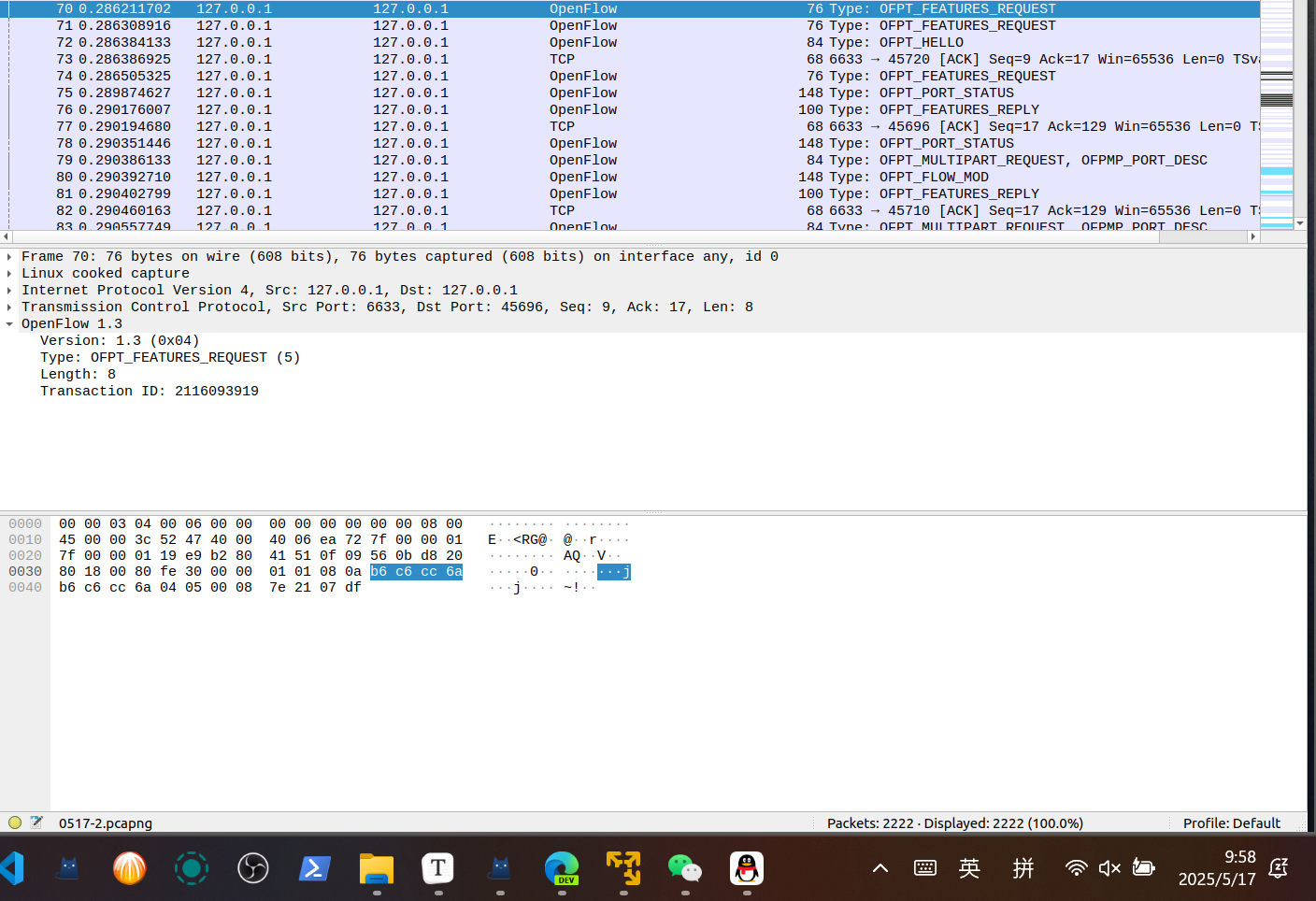Click the expert information yellow circle icon

pos(14,822)
